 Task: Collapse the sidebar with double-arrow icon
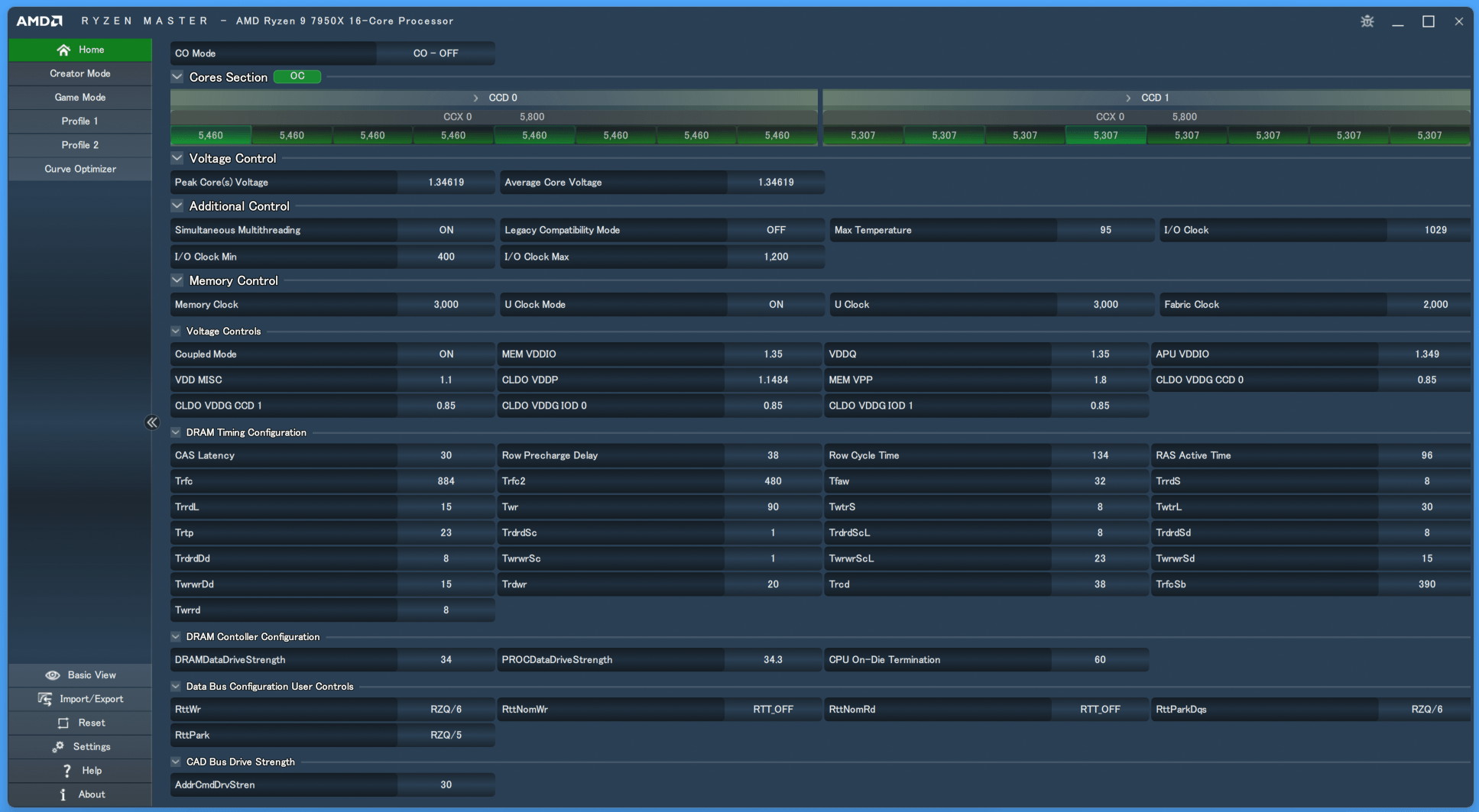tap(151, 422)
